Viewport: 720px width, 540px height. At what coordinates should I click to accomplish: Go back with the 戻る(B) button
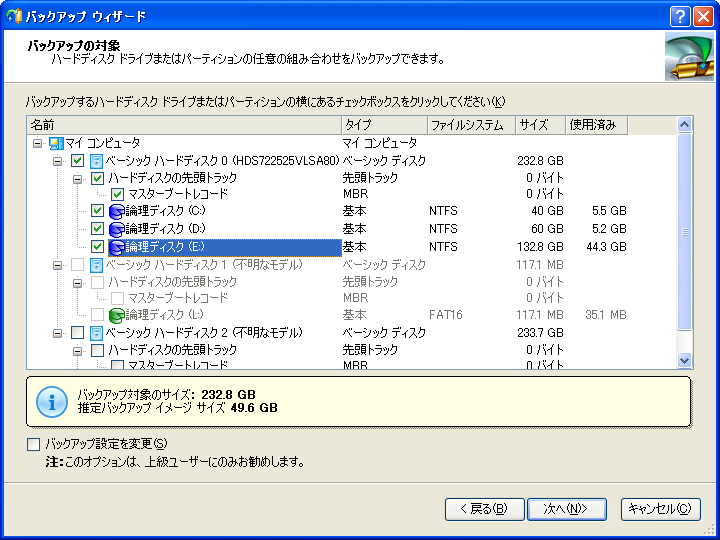(x=484, y=509)
